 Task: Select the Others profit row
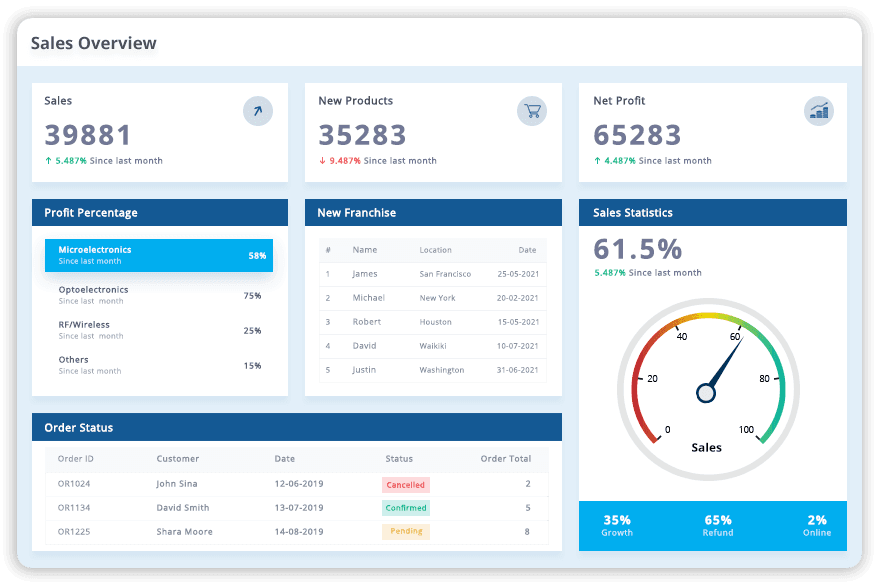pyautogui.click(x=158, y=364)
